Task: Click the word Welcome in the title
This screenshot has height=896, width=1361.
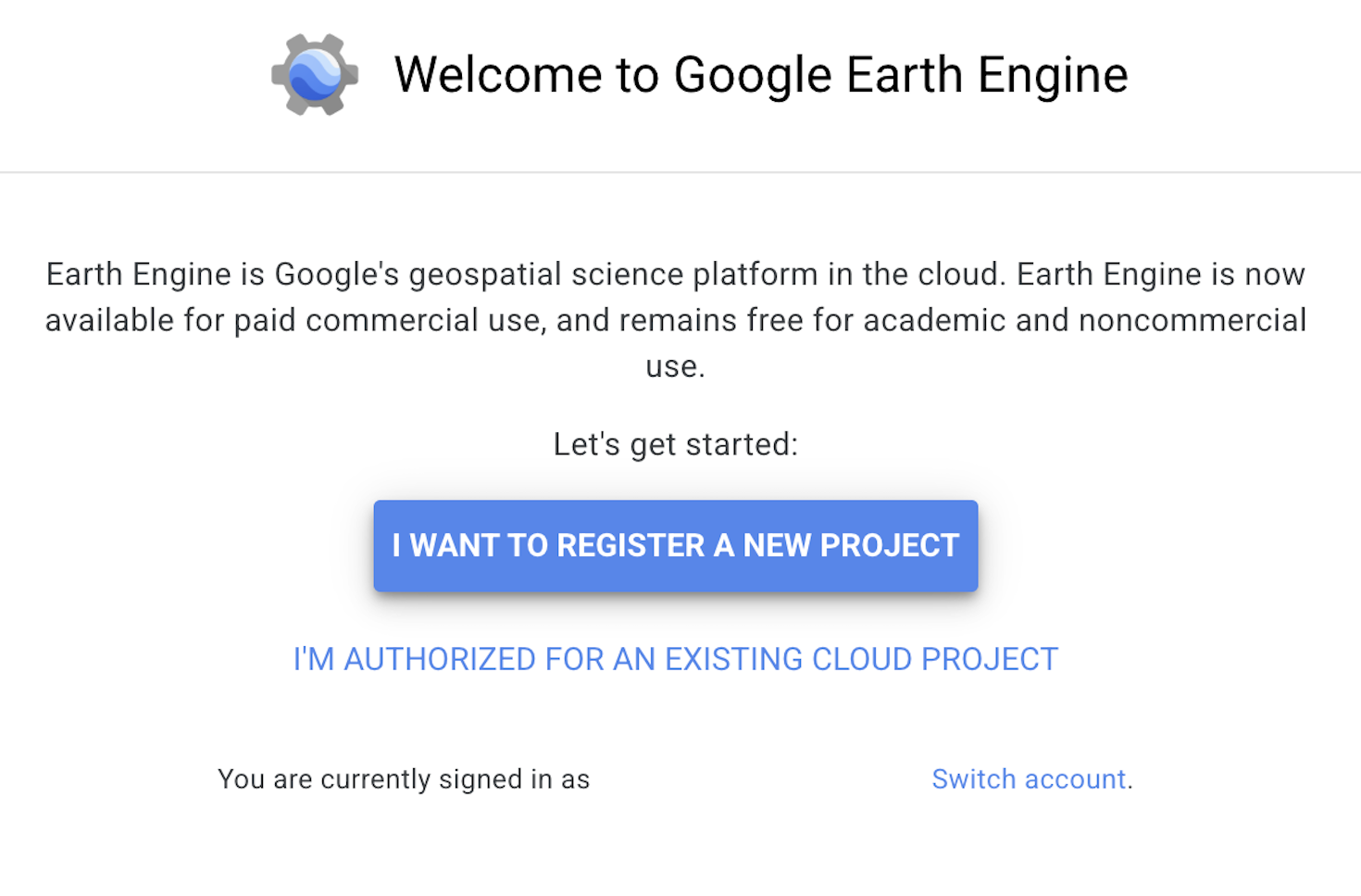Action: point(498,75)
